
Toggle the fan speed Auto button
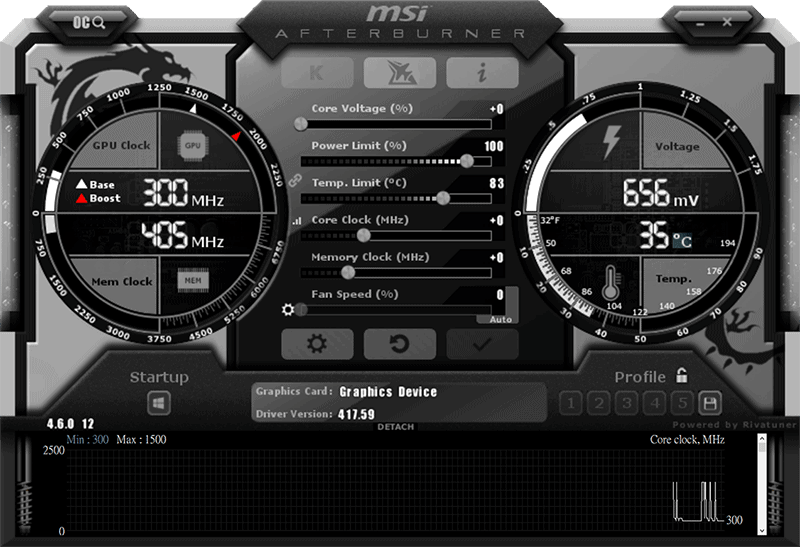click(x=501, y=319)
